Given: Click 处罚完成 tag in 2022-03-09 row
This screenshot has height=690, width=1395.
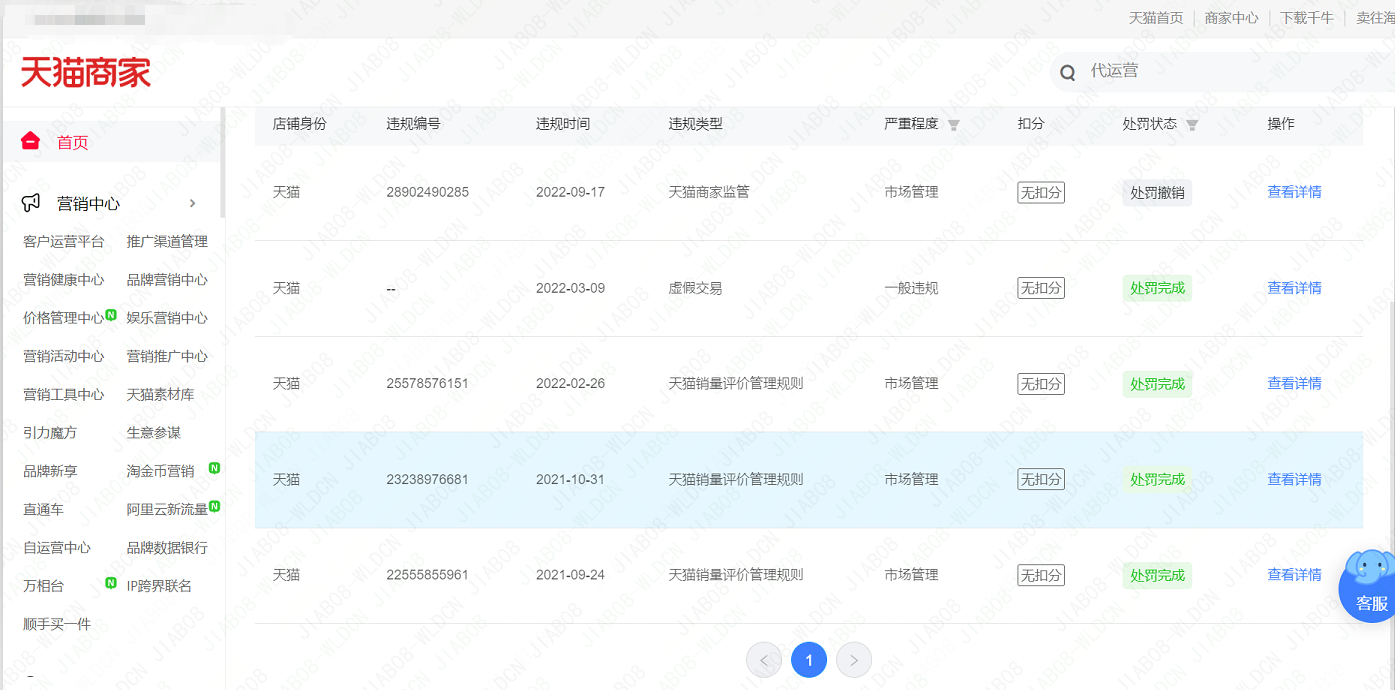Looking at the screenshot, I should (1157, 288).
